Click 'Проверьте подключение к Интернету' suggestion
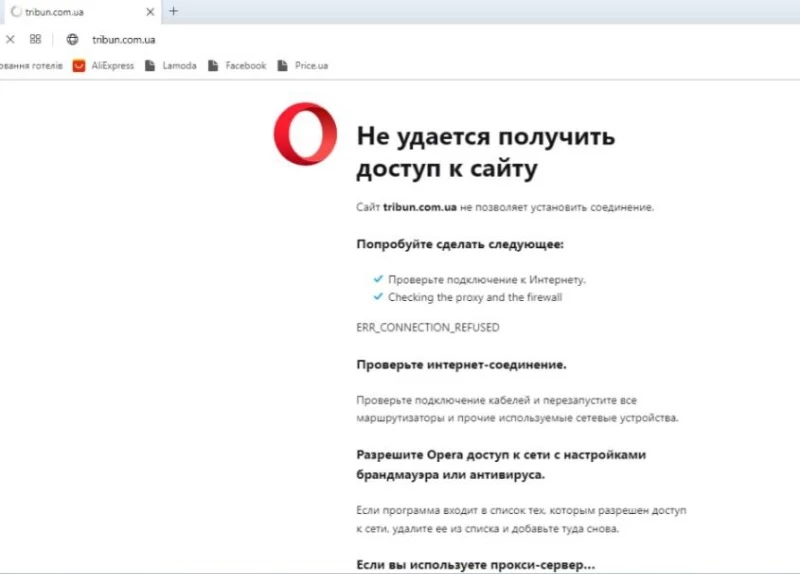800x574 pixels. coord(487,280)
